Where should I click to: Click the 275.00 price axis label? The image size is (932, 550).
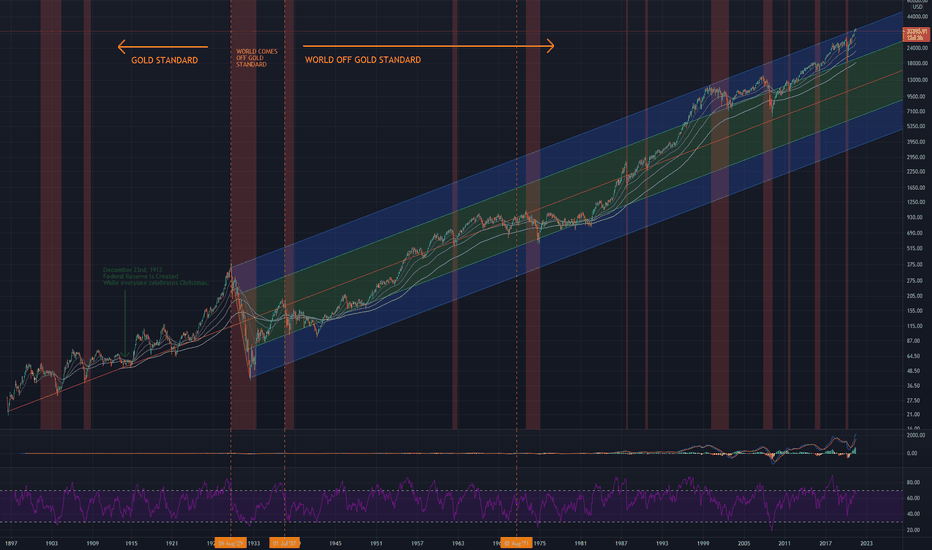coord(917,281)
